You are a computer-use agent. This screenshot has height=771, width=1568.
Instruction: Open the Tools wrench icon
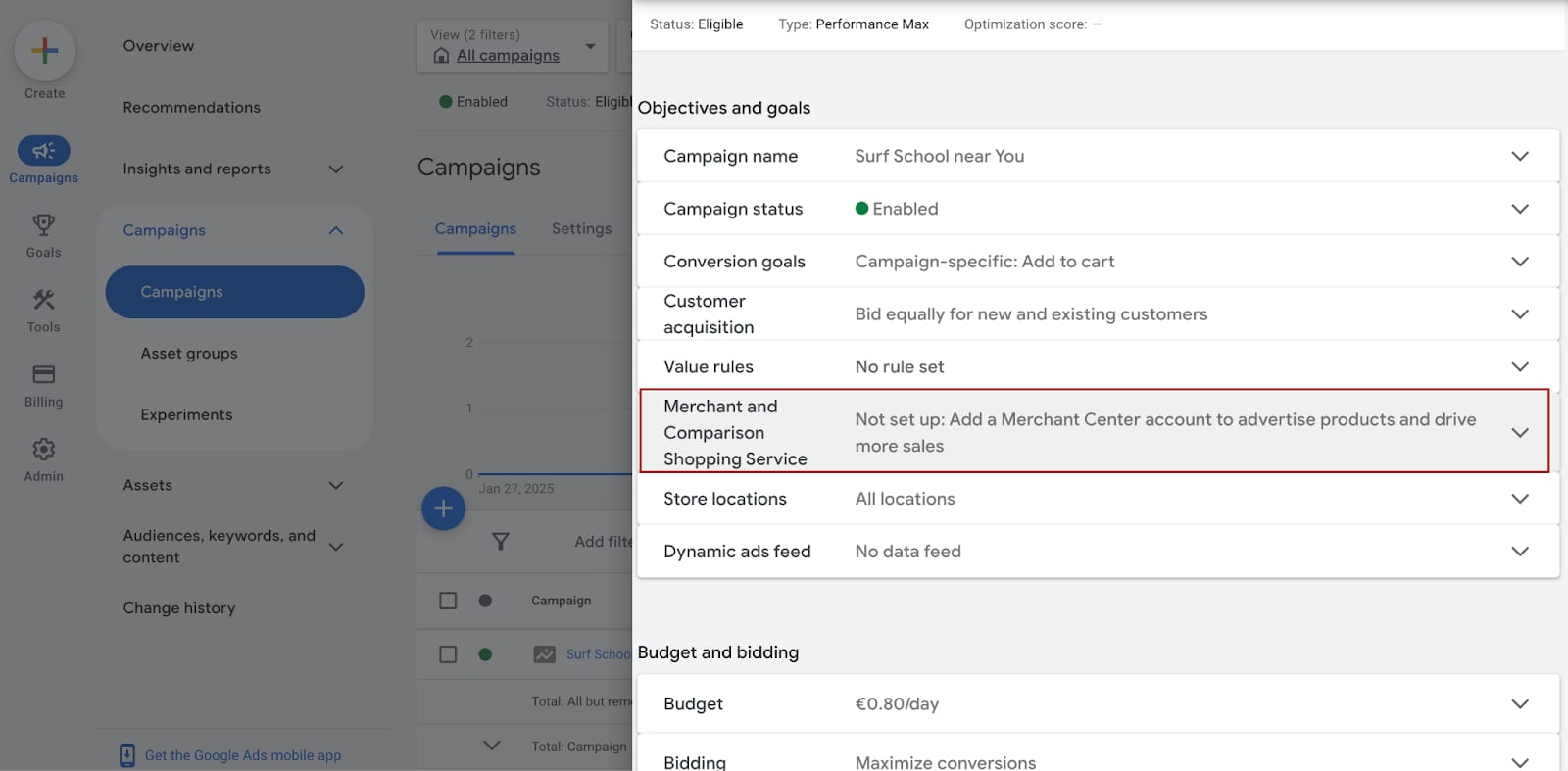point(43,300)
